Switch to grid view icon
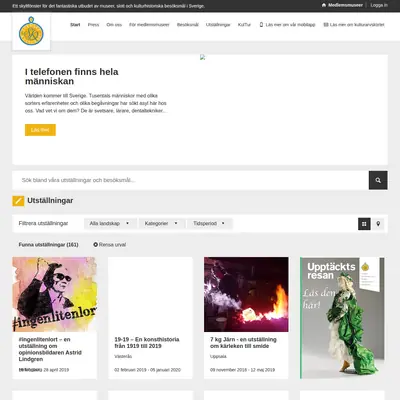This screenshot has width=400, height=400. point(364,224)
